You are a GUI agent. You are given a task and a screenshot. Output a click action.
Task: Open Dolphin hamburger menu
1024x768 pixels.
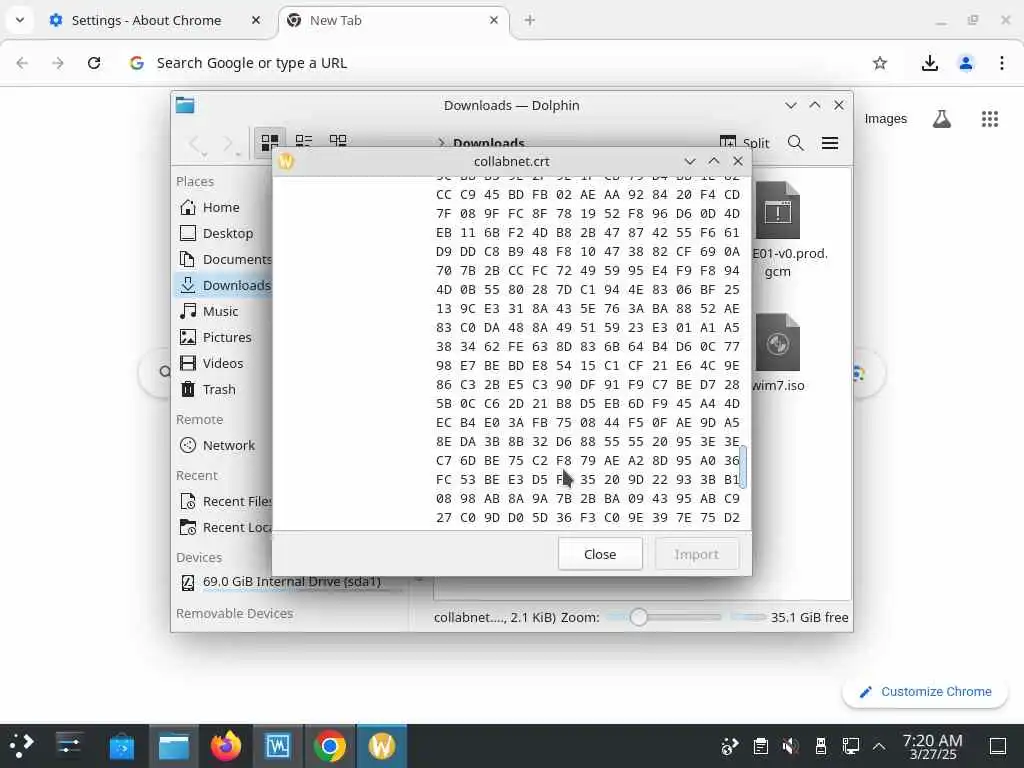(x=830, y=143)
